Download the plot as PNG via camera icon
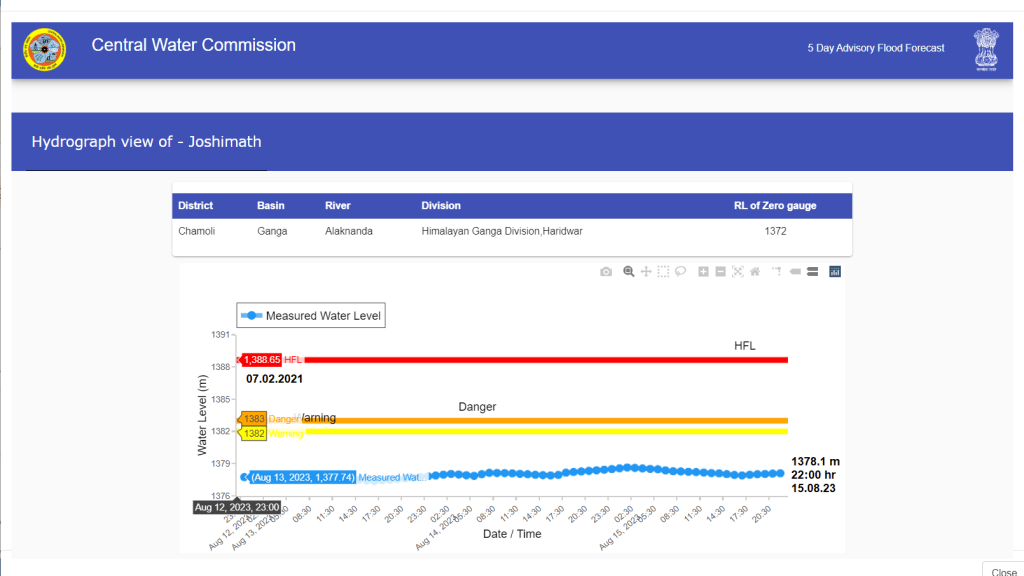1024x576 pixels. click(606, 271)
